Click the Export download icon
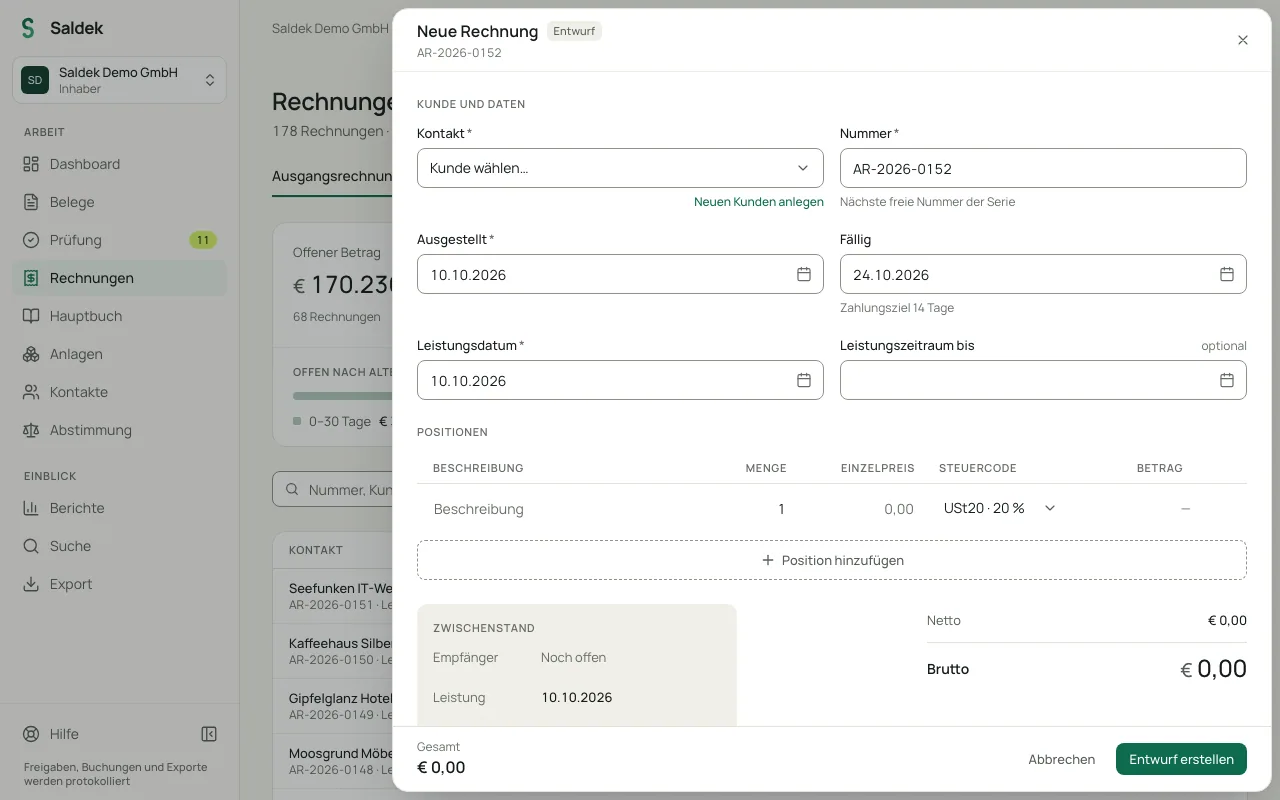1280x800 pixels. 31,584
